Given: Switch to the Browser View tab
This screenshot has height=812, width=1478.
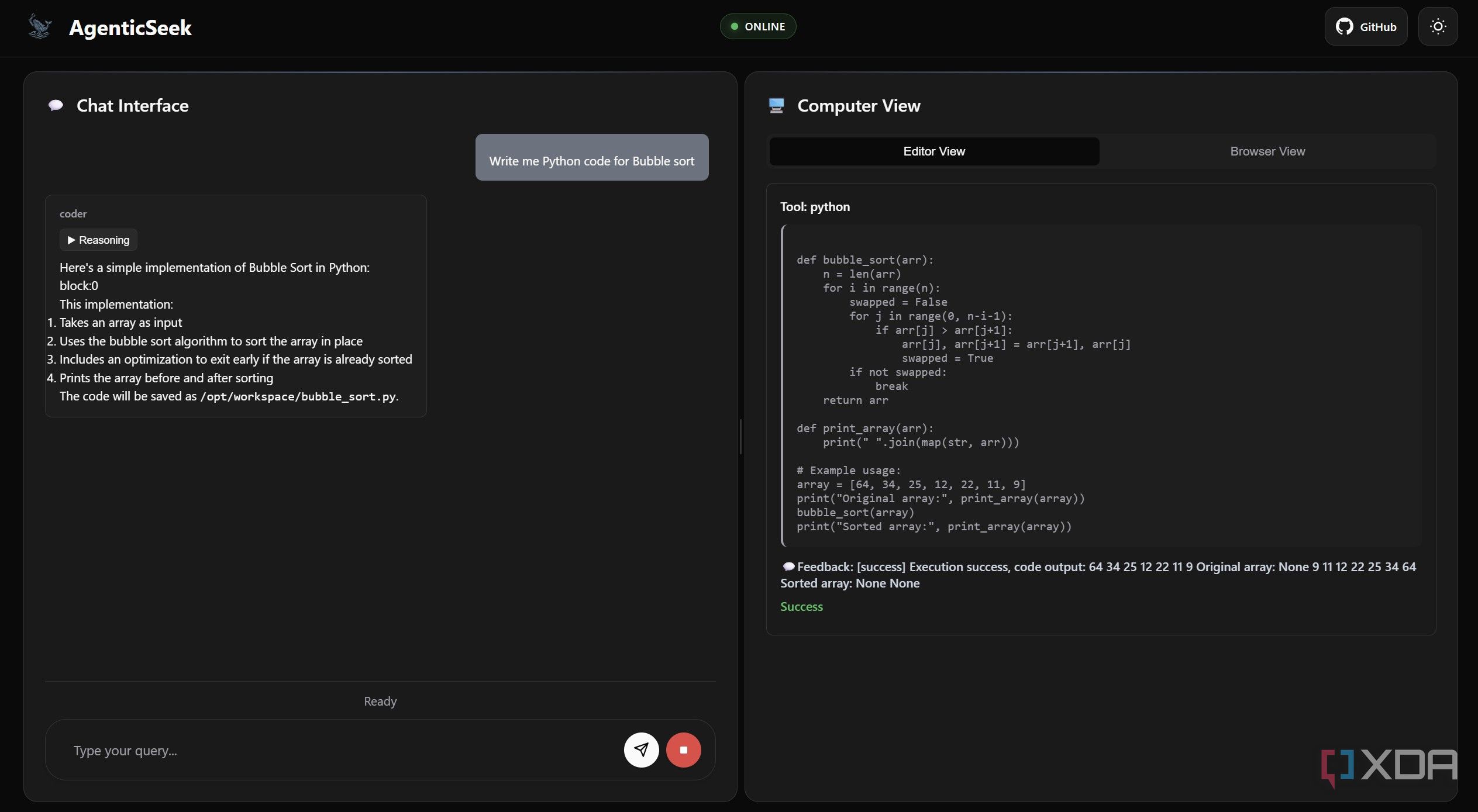Looking at the screenshot, I should pyautogui.click(x=1267, y=151).
